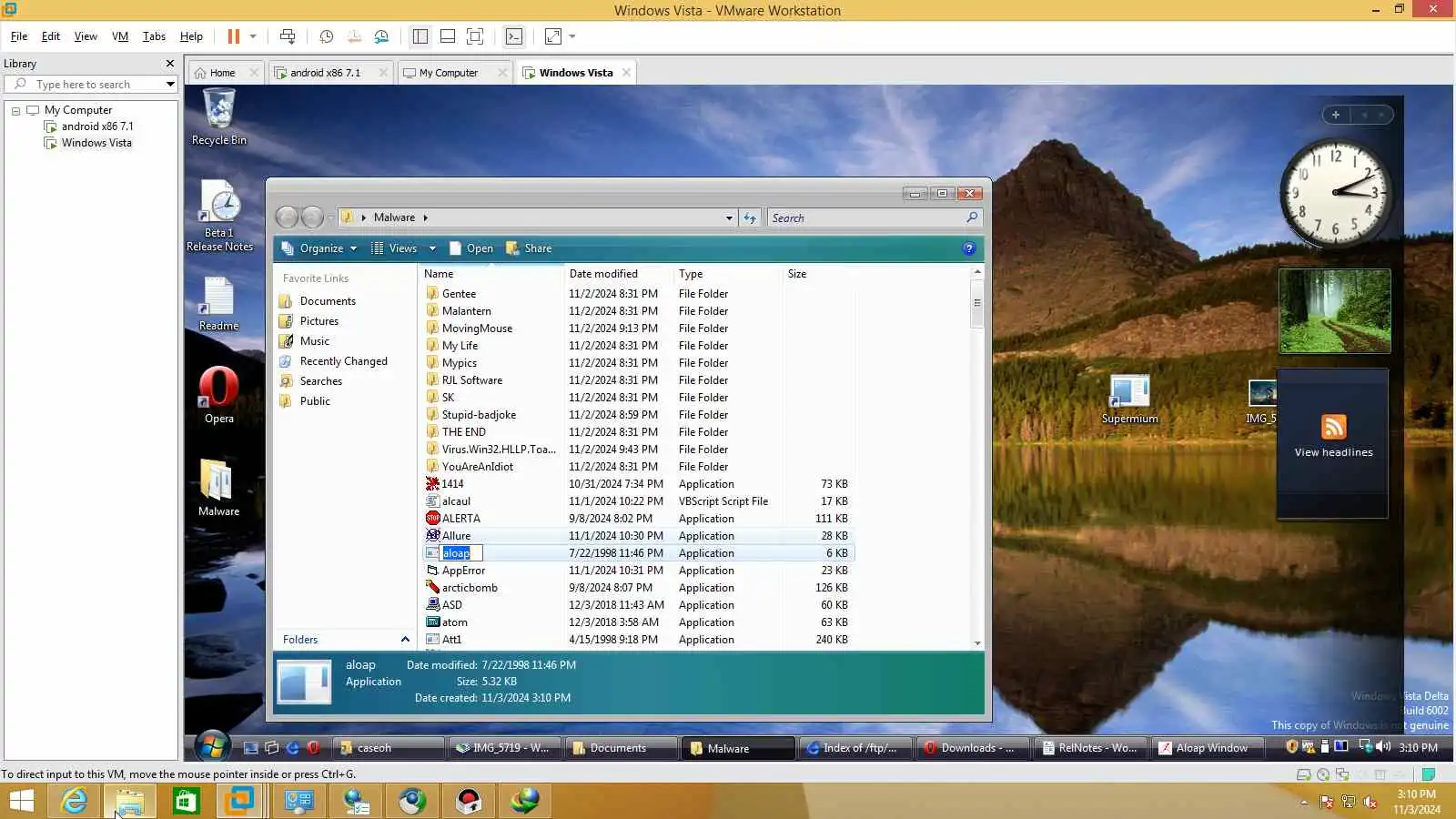Open the Windows Store from host taskbar

[x=186, y=801]
